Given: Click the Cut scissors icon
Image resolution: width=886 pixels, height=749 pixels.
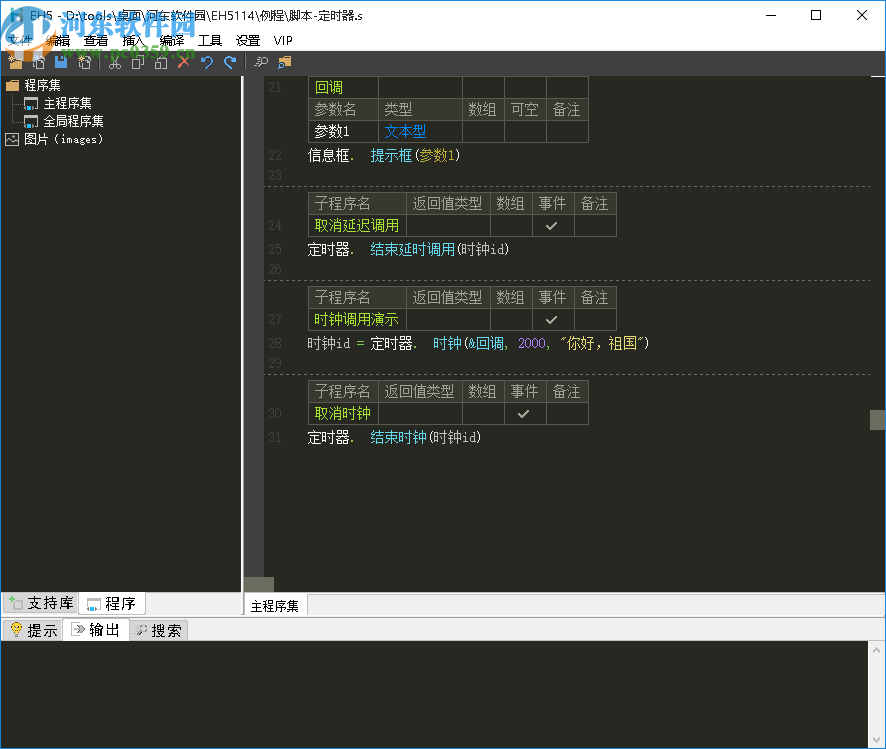Looking at the screenshot, I should 114,62.
